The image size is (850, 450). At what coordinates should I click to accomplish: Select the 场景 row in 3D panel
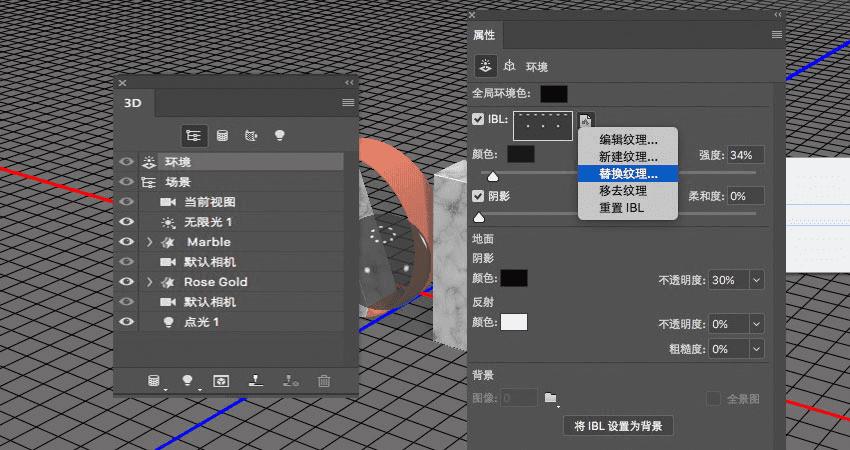241,182
